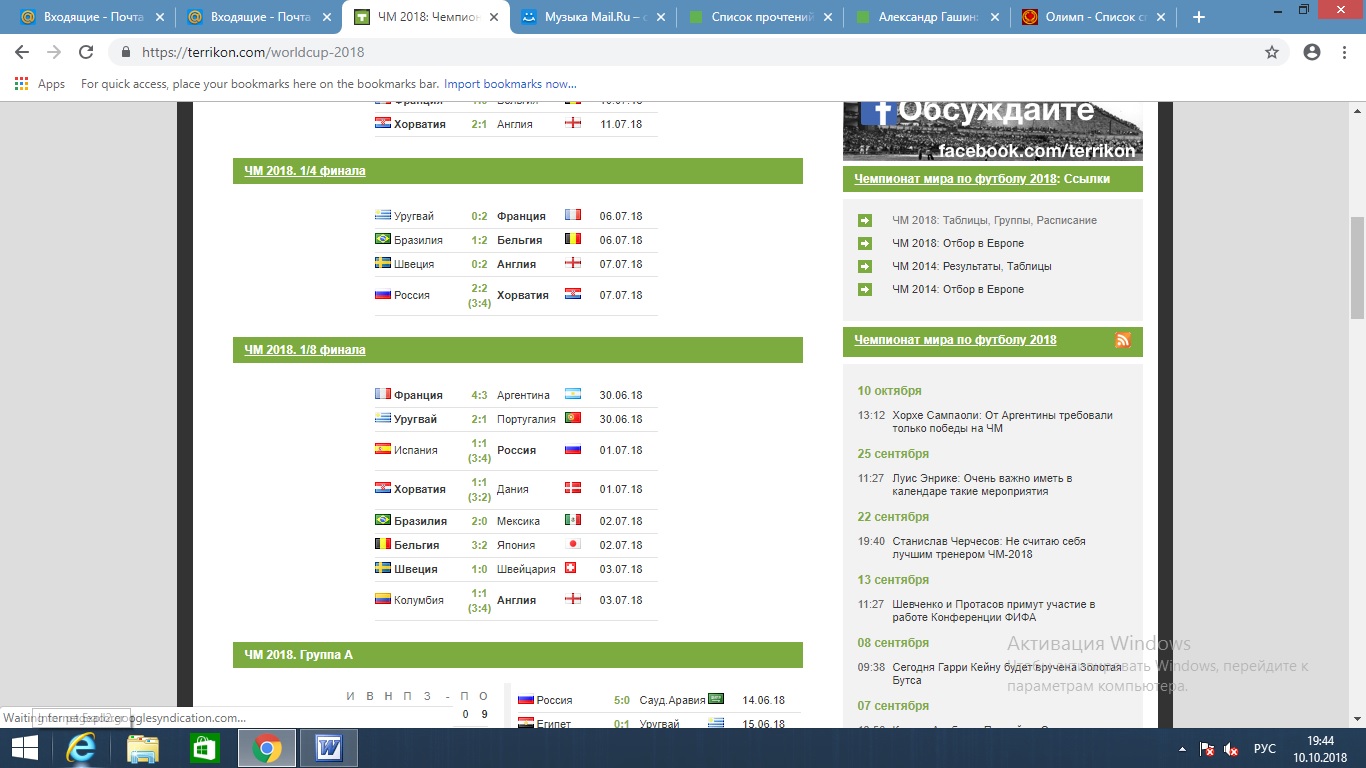Click the browser Forward arrow

click(x=54, y=53)
